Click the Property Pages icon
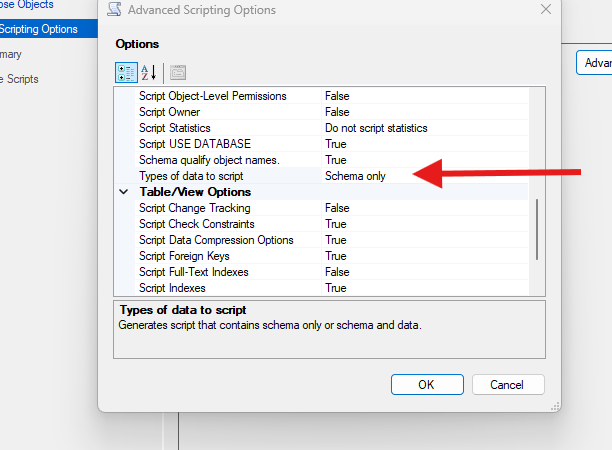 pos(177,72)
